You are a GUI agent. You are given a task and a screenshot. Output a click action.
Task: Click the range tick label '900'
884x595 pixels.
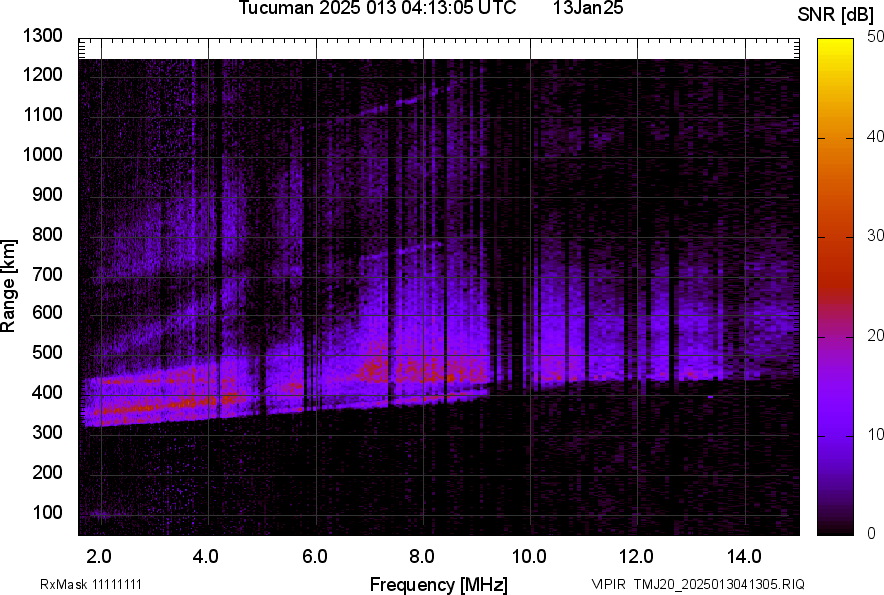coord(47,195)
